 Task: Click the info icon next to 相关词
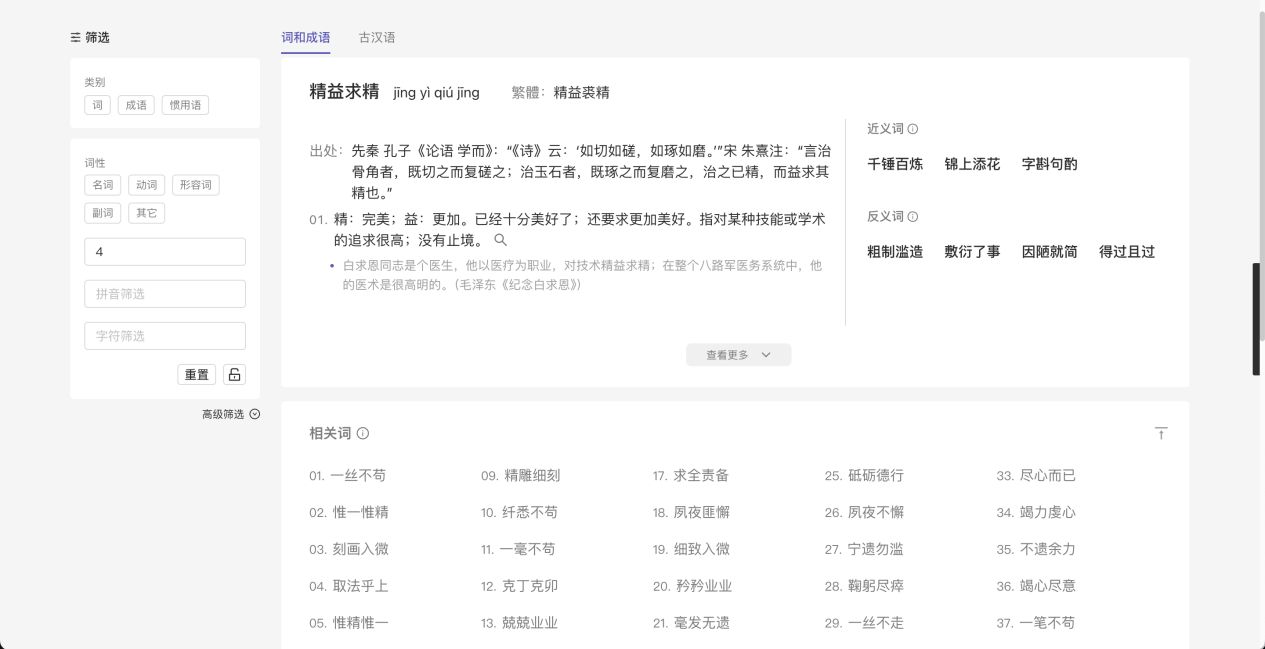[363, 433]
